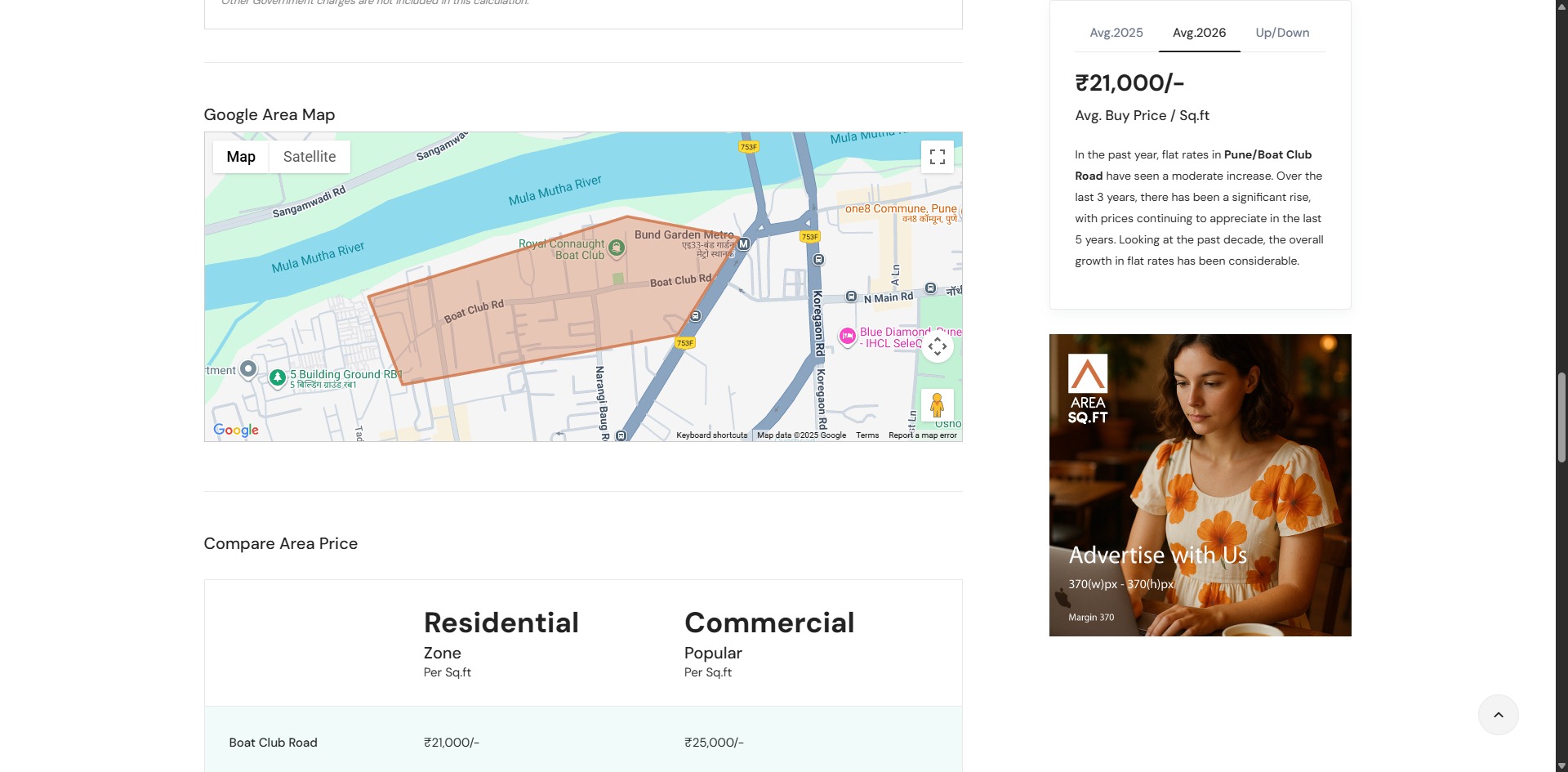Open the map Terms link
This screenshot has width=1568, height=772.
pyautogui.click(x=866, y=435)
